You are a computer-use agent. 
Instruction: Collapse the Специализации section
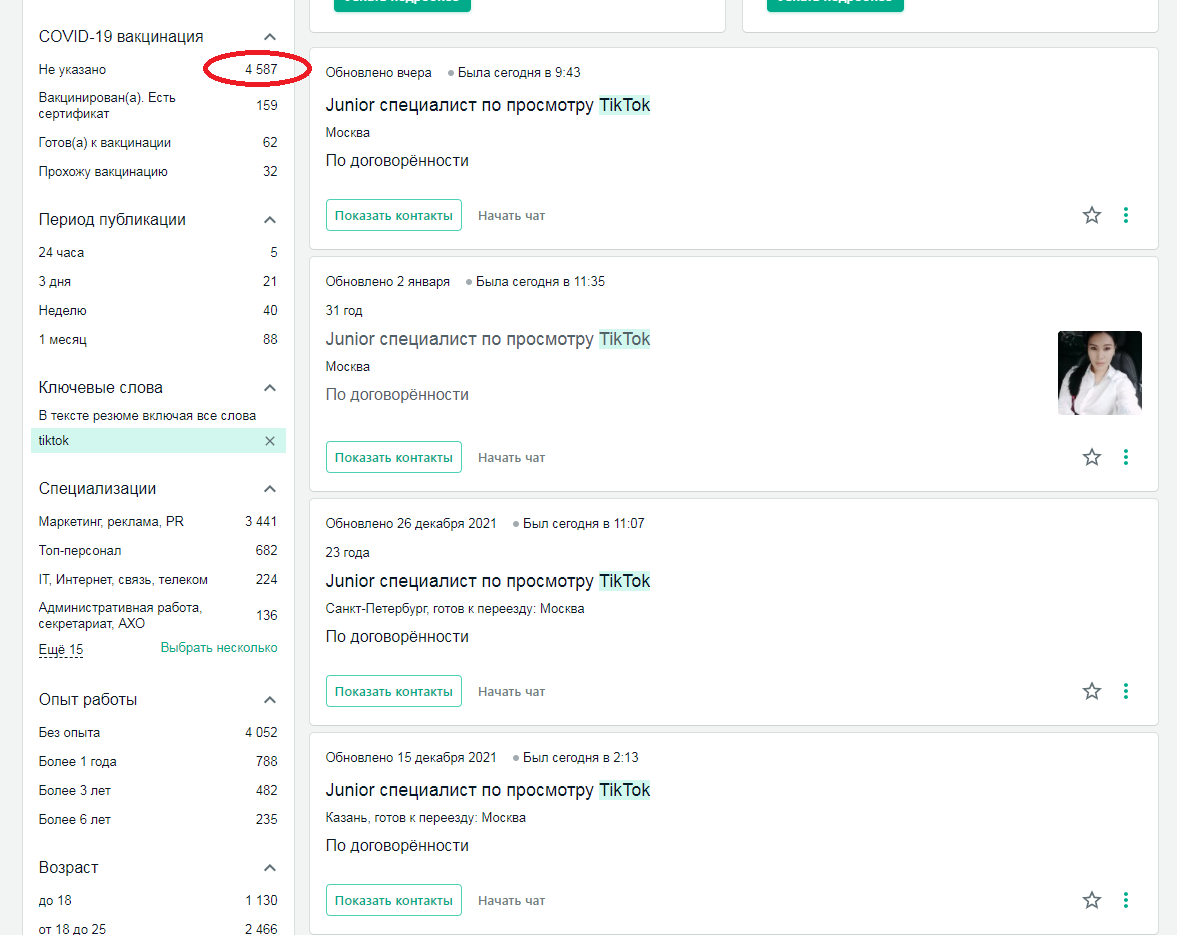click(x=270, y=489)
